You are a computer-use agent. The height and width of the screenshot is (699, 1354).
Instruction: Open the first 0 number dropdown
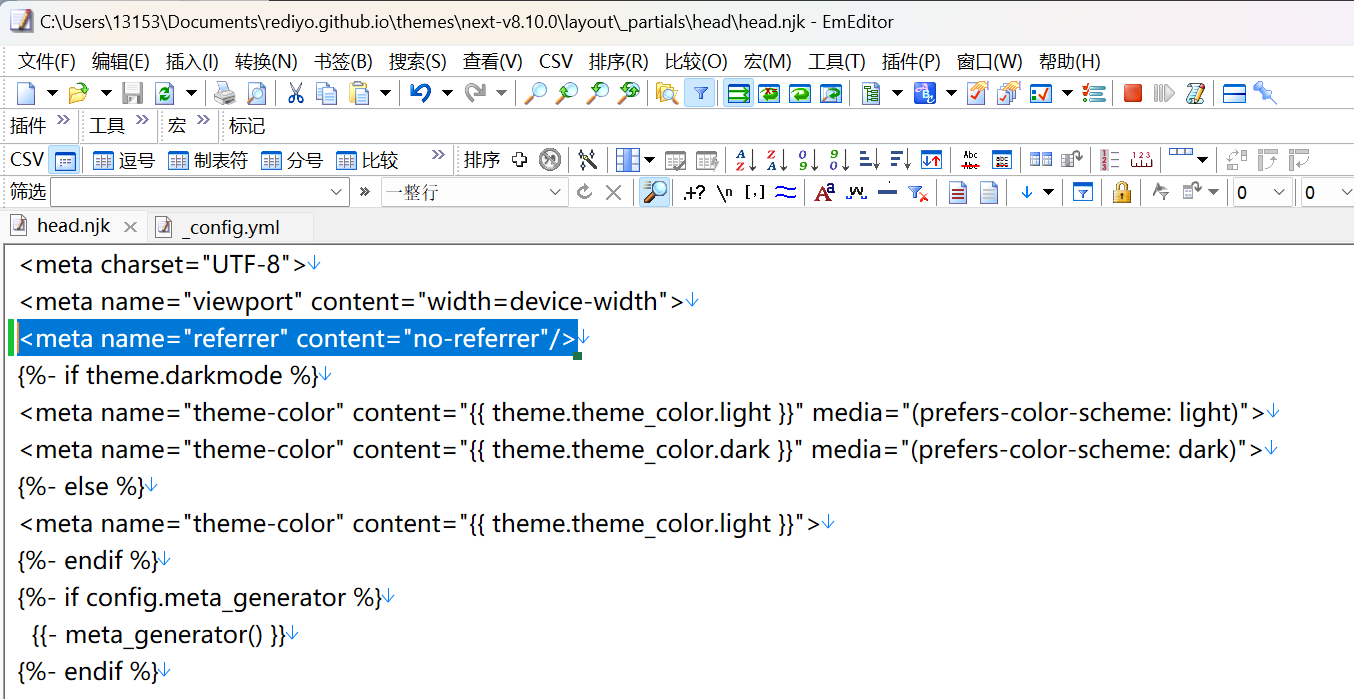(x=1279, y=192)
